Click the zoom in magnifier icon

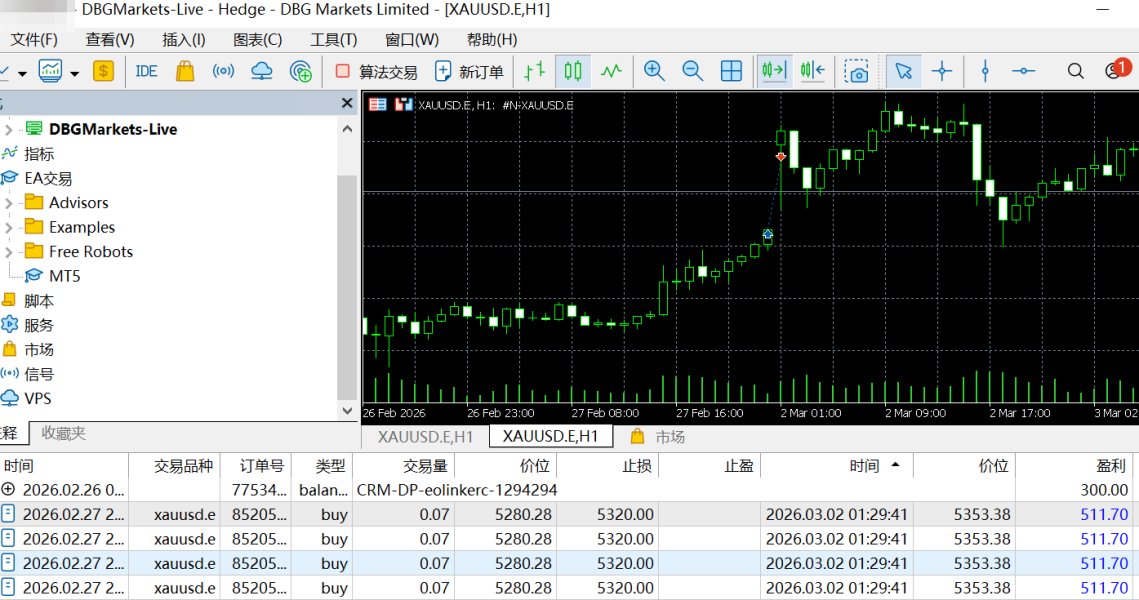pos(654,71)
